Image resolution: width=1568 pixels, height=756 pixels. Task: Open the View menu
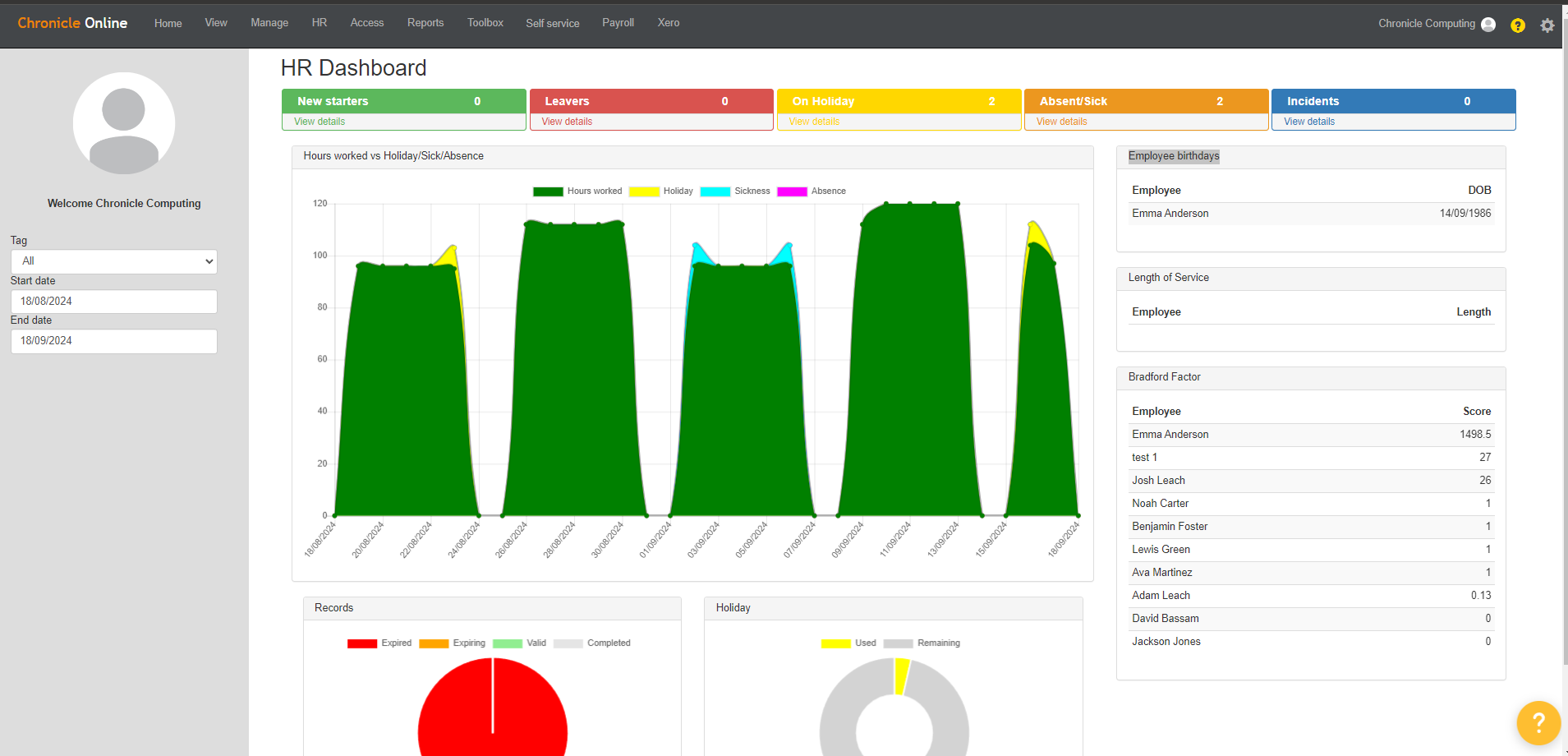click(x=216, y=23)
